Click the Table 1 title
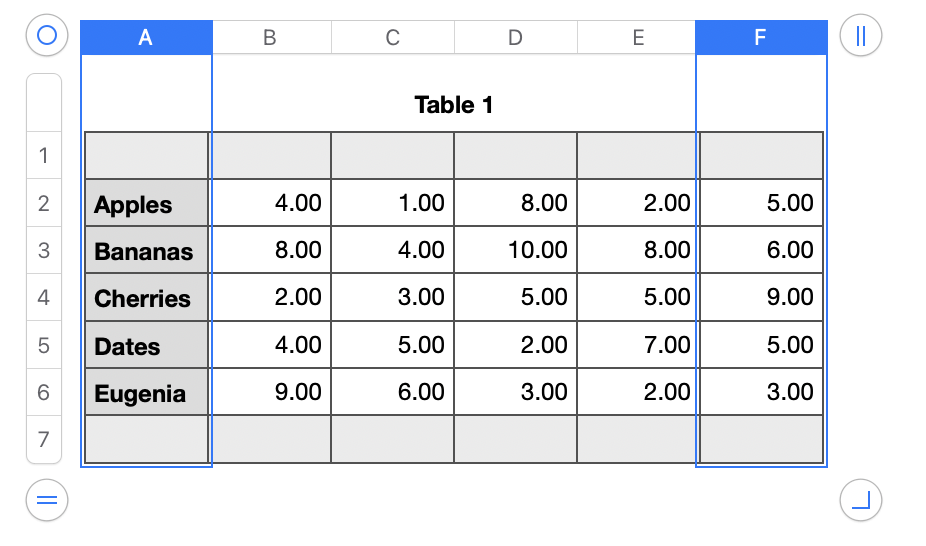 454,104
